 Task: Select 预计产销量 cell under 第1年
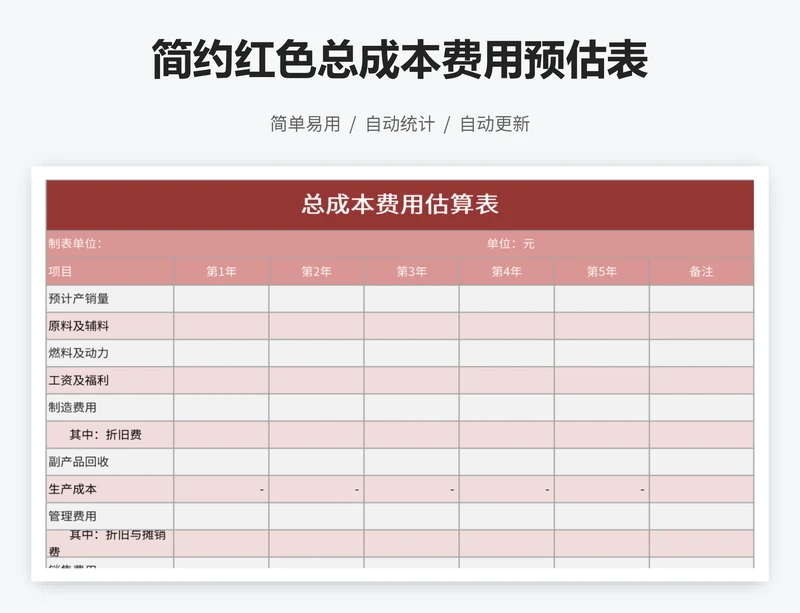pos(221,299)
